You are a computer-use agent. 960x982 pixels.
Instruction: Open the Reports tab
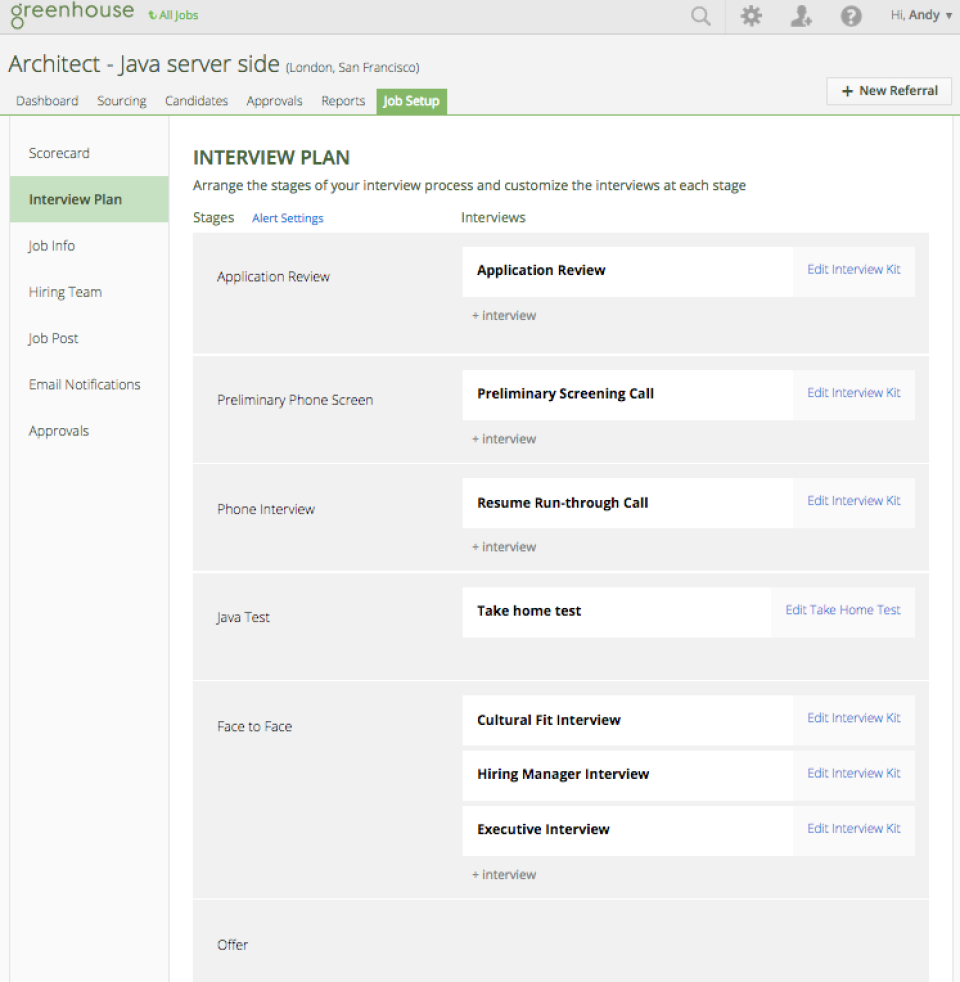[343, 101]
